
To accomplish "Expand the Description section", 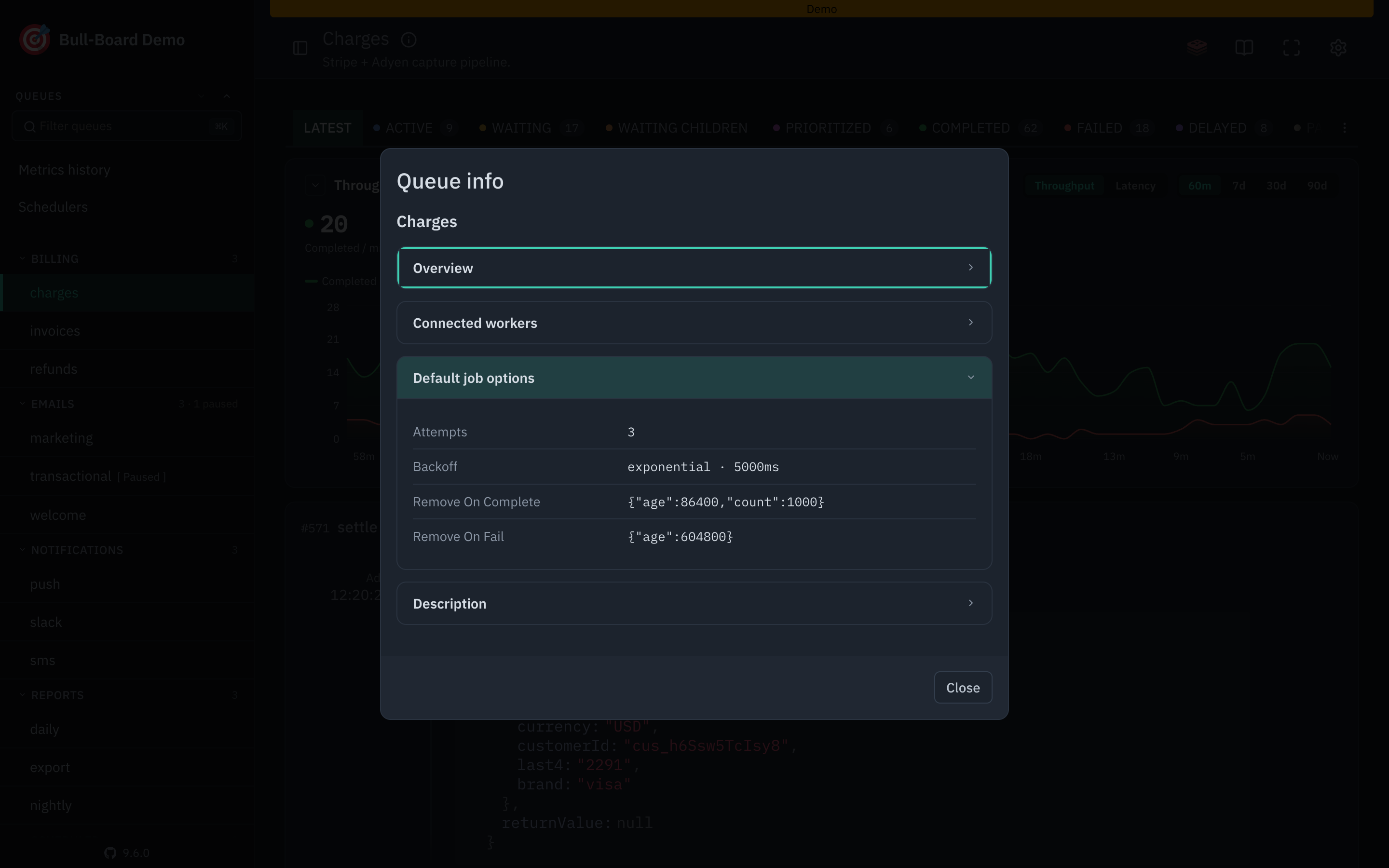I will click(x=694, y=603).
